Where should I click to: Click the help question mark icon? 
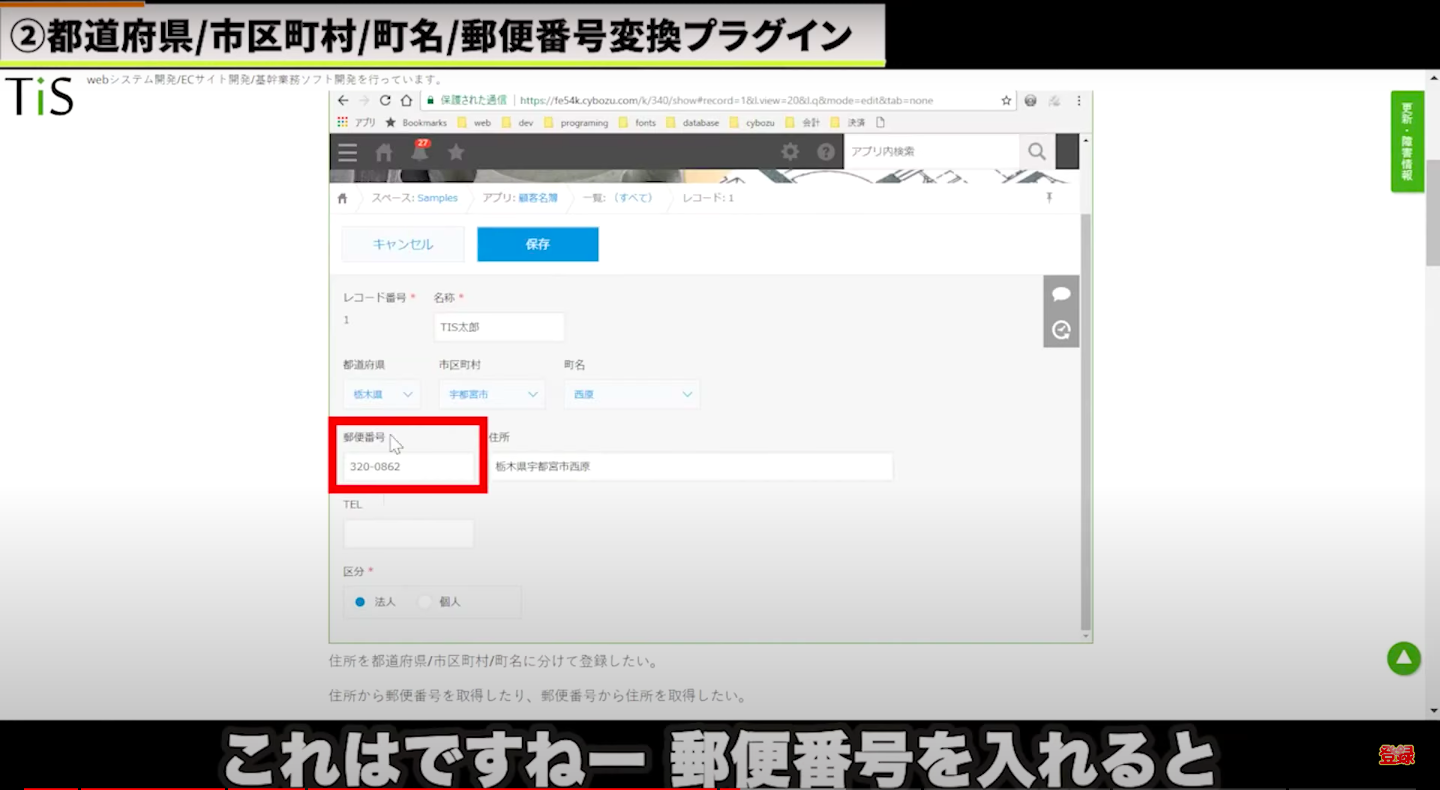point(826,152)
